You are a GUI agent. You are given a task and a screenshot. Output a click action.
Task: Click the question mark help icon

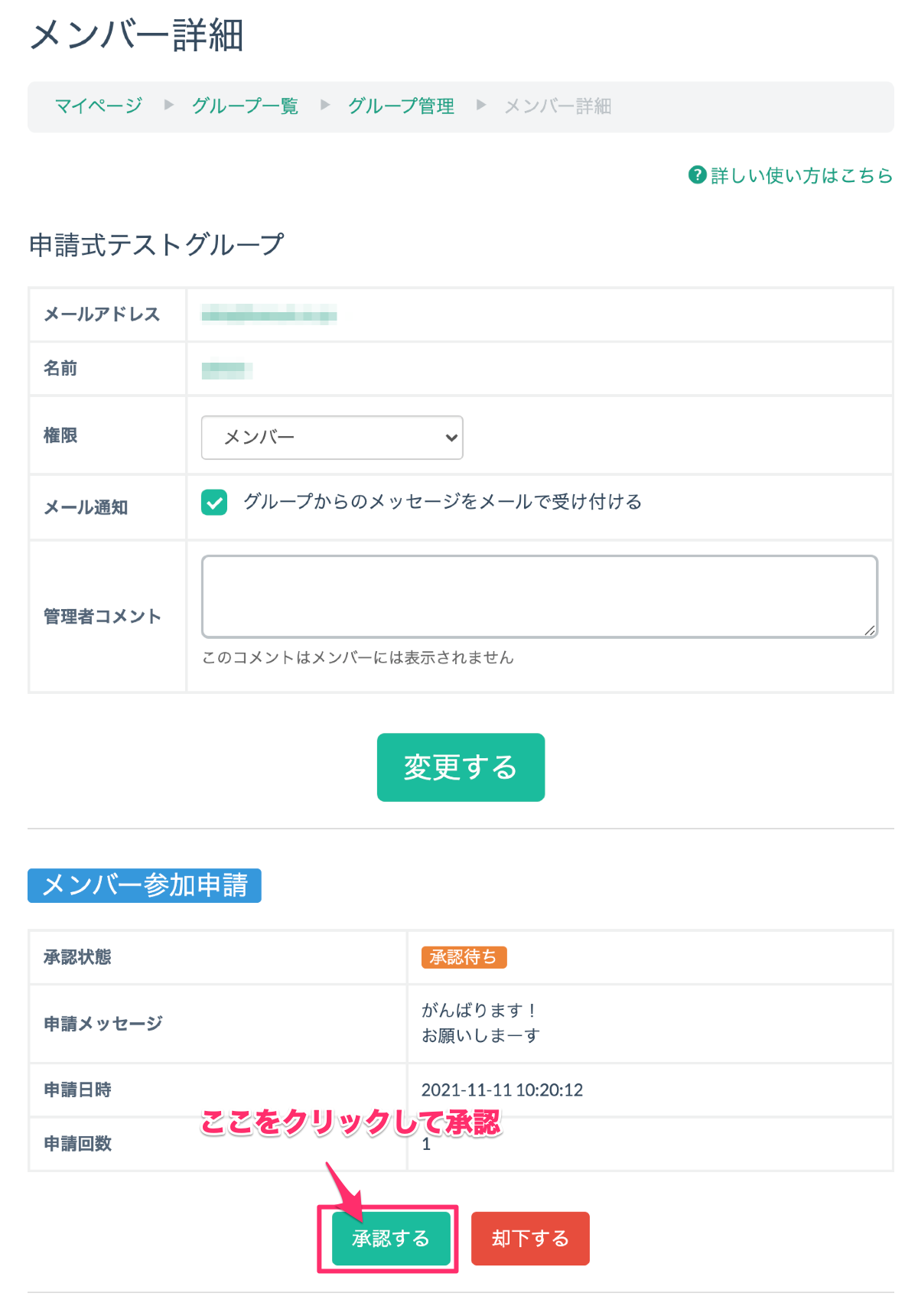[697, 175]
